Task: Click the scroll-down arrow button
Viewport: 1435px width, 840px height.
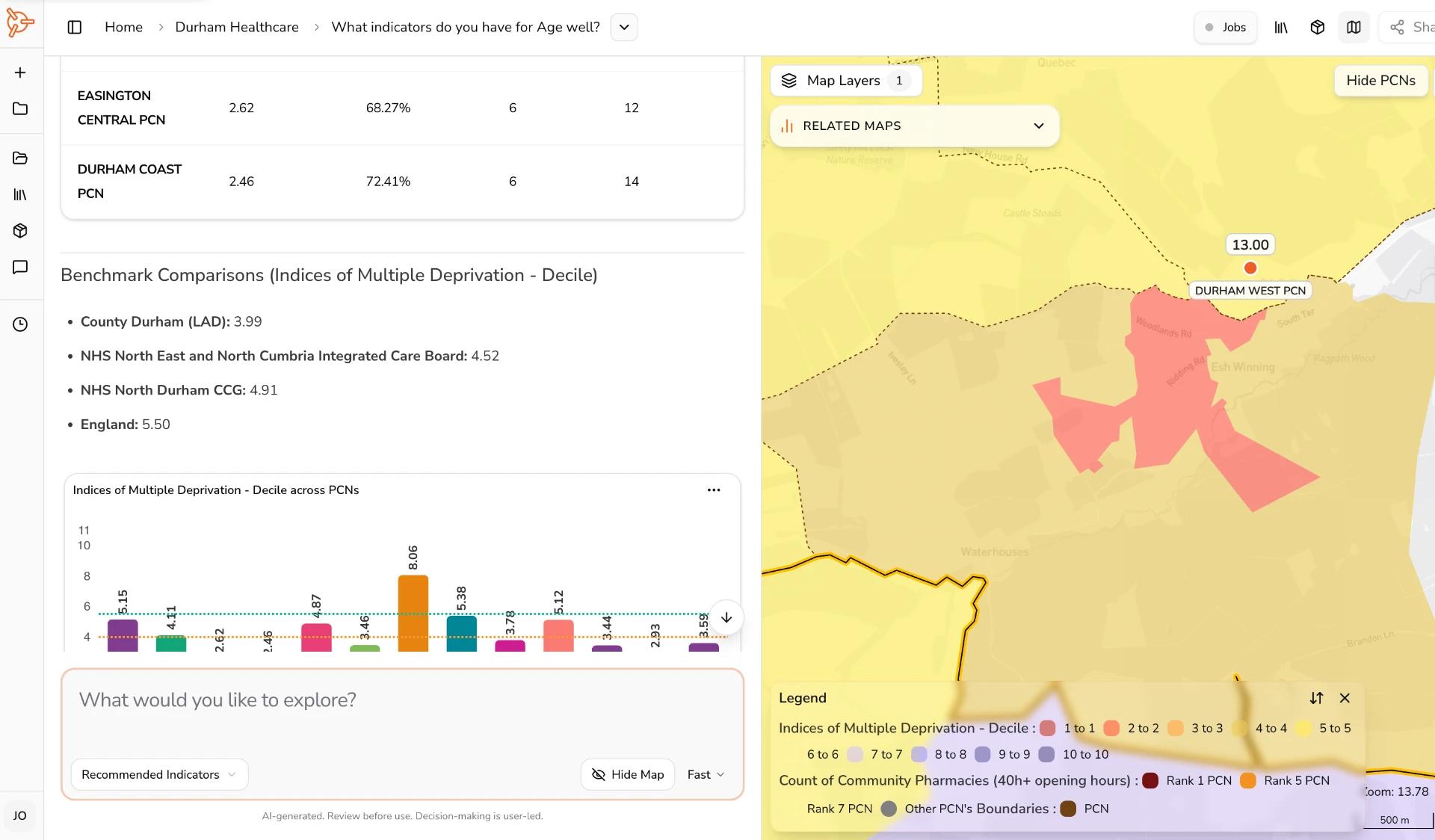Action: tap(726, 618)
